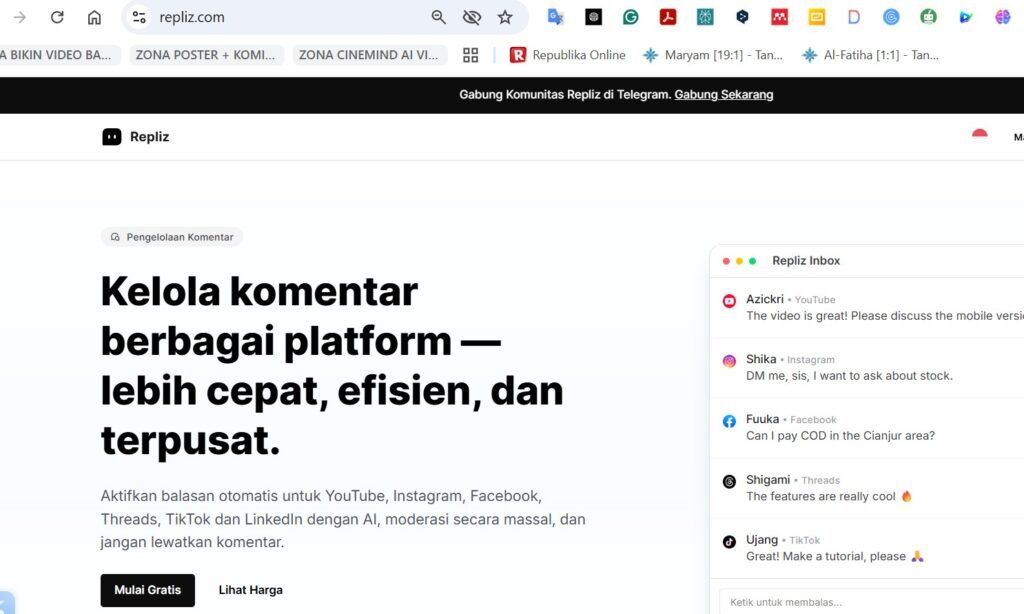This screenshot has height=614, width=1024.
Task: Select Shigami's Threads comment in inbox
Action: click(867, 488)
